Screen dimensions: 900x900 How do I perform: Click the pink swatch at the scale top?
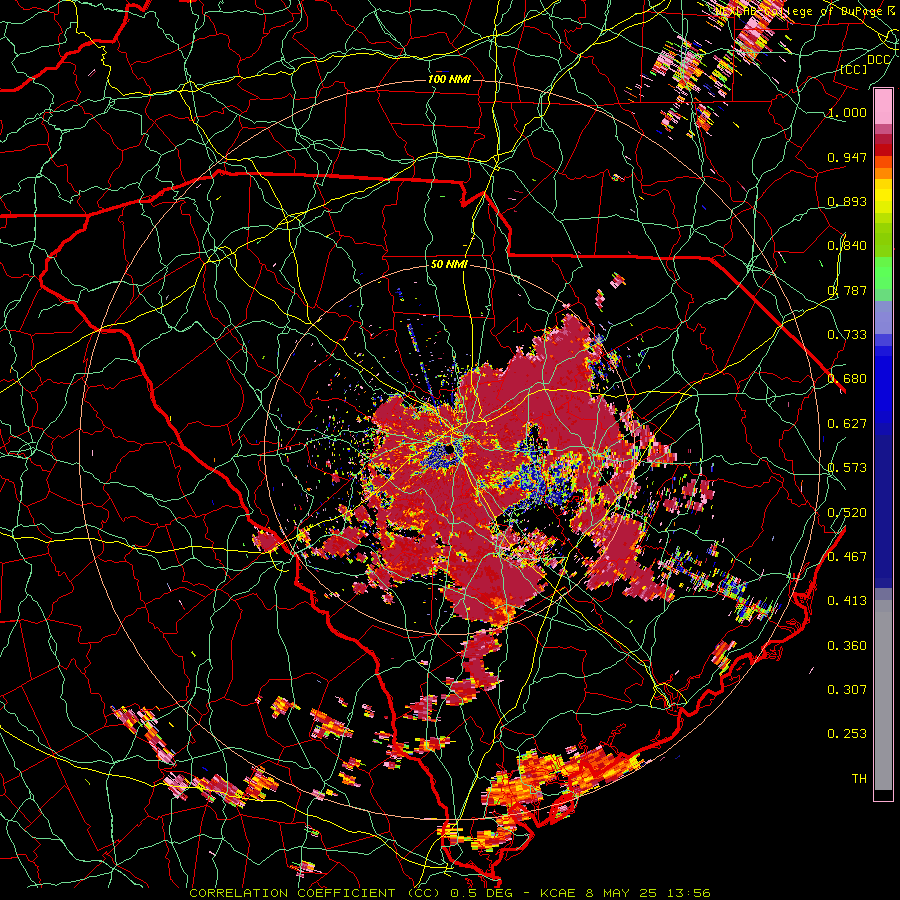pyautogui.click(x=883, y=106)
